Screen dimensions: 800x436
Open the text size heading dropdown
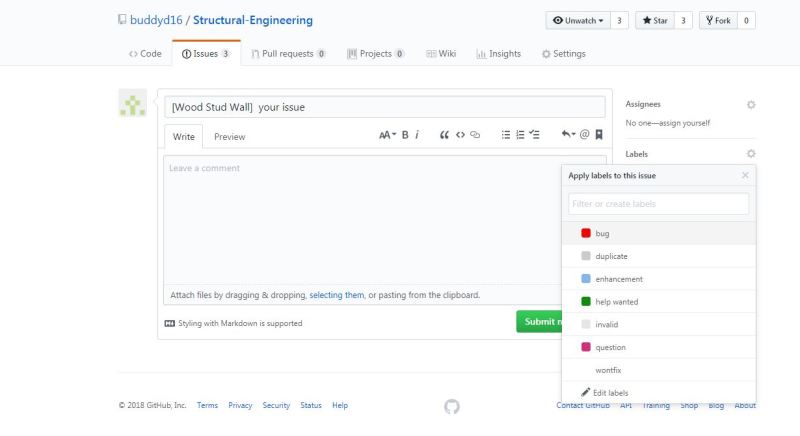click(x=387, y=135)
